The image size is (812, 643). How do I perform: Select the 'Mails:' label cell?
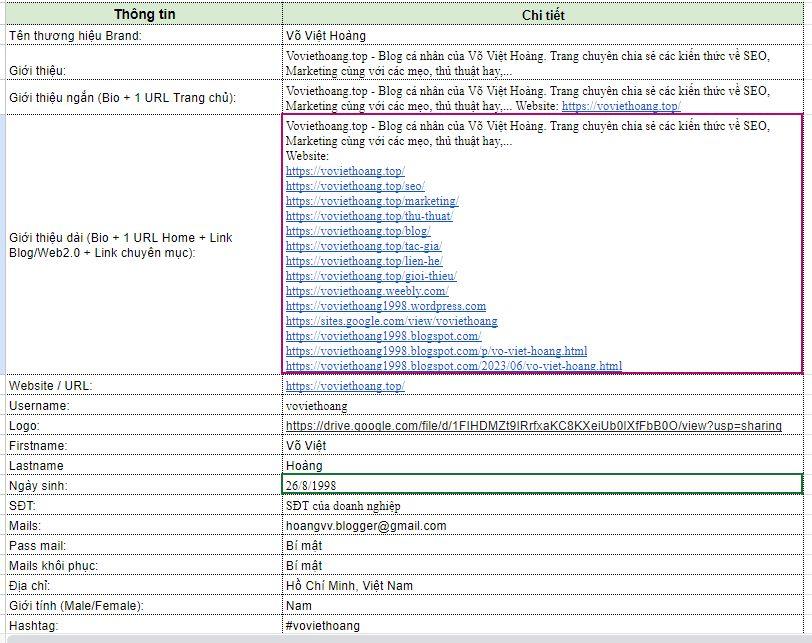pyautogui.click(x=144, y=525)
